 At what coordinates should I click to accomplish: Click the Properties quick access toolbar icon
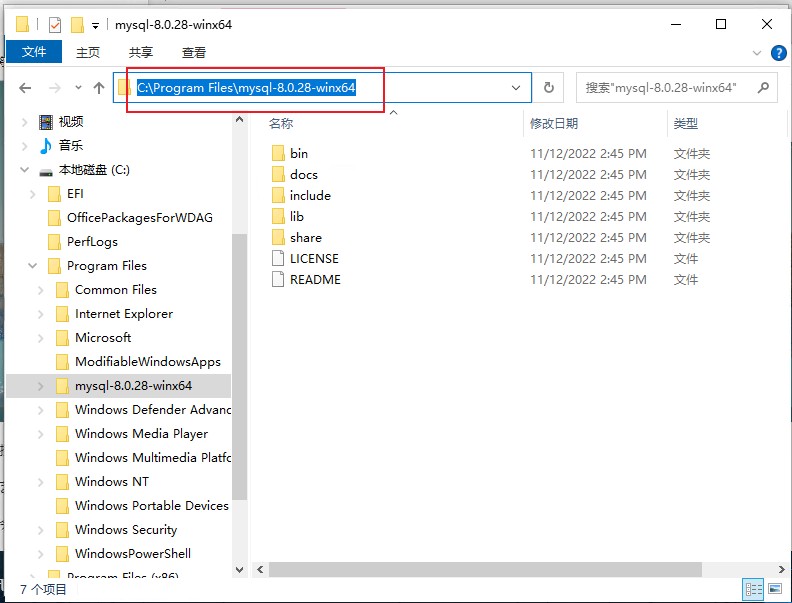tap(55, 25)
